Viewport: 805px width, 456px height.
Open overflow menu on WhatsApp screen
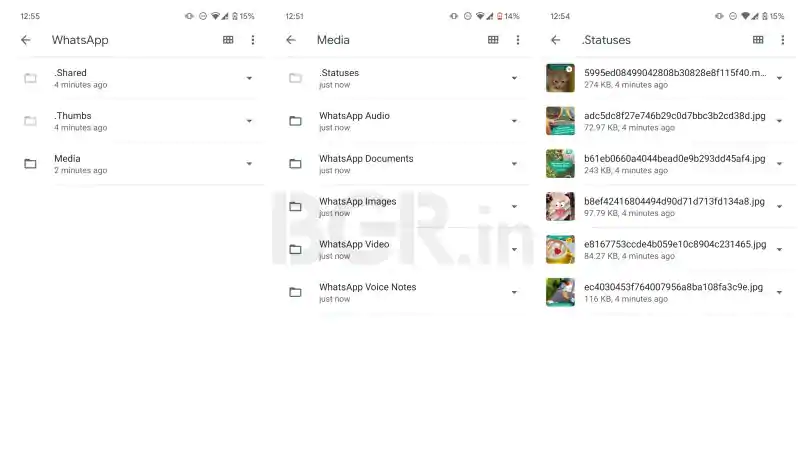tap(253, 40)
